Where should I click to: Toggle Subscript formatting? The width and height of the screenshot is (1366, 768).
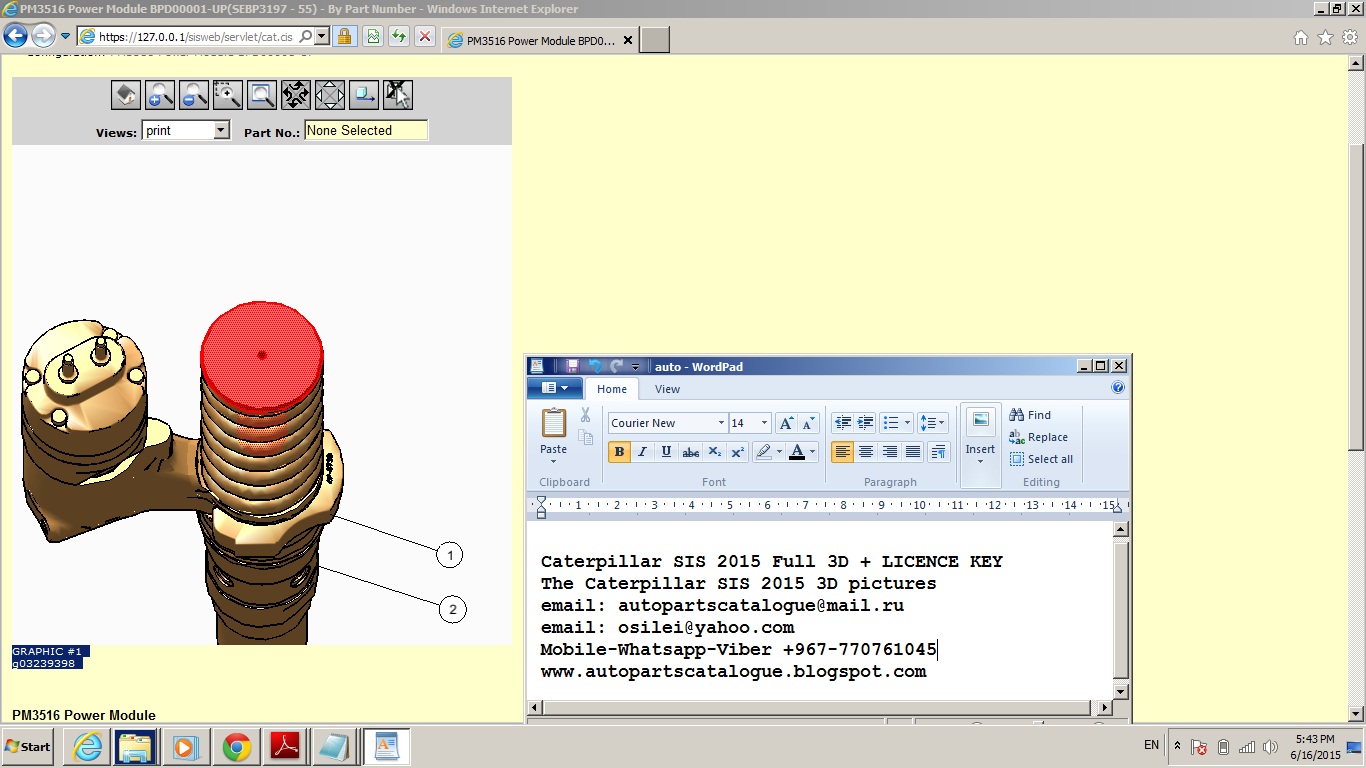pos(715,452)
